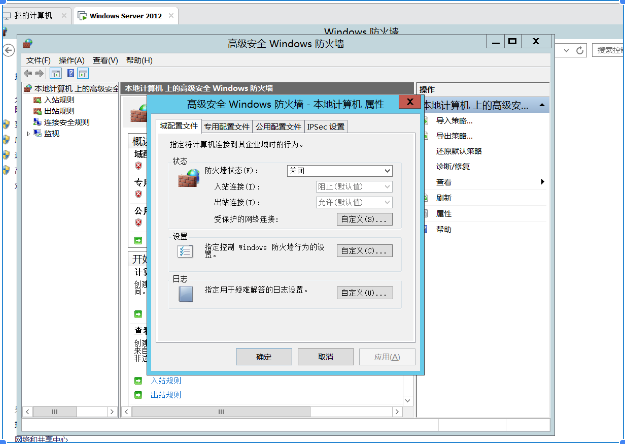Image resolution: width=625 pixels, height=444 pixels.
Task: Click 导入策略... in actions pane
Action: 454,121
